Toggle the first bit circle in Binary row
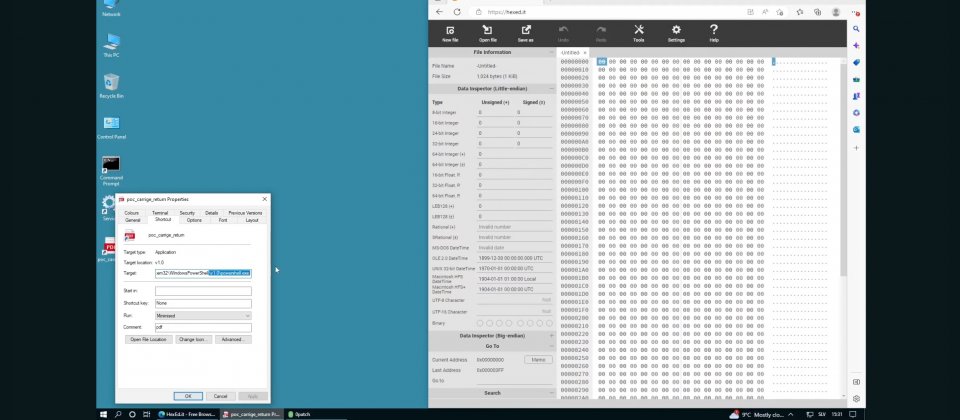960x420 pixels. click(x=481, y=323)
